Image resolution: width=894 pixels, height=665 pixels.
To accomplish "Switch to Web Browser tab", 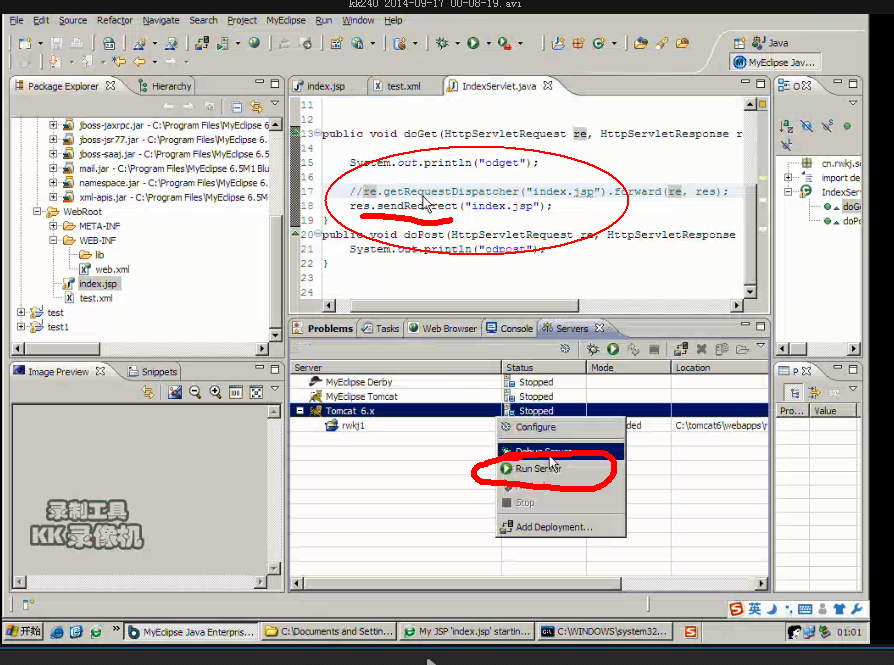I will (443, 329).
